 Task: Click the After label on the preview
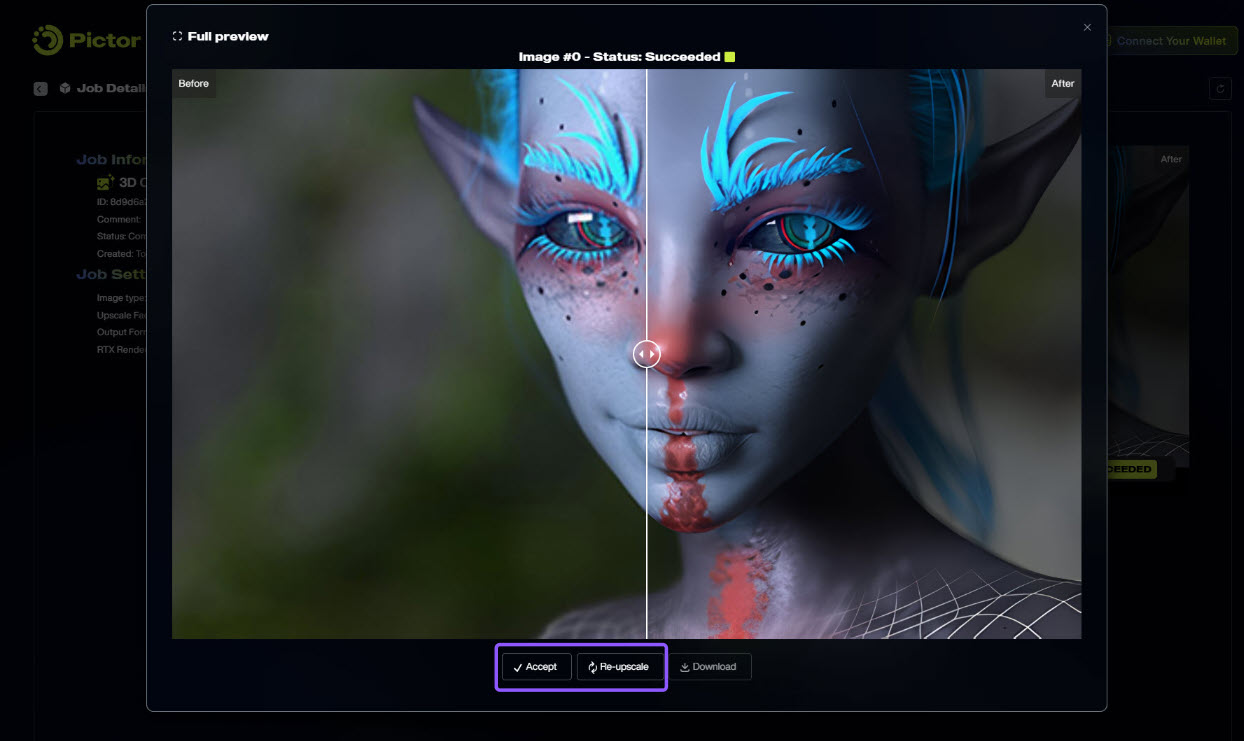[x=1062, y=84]
